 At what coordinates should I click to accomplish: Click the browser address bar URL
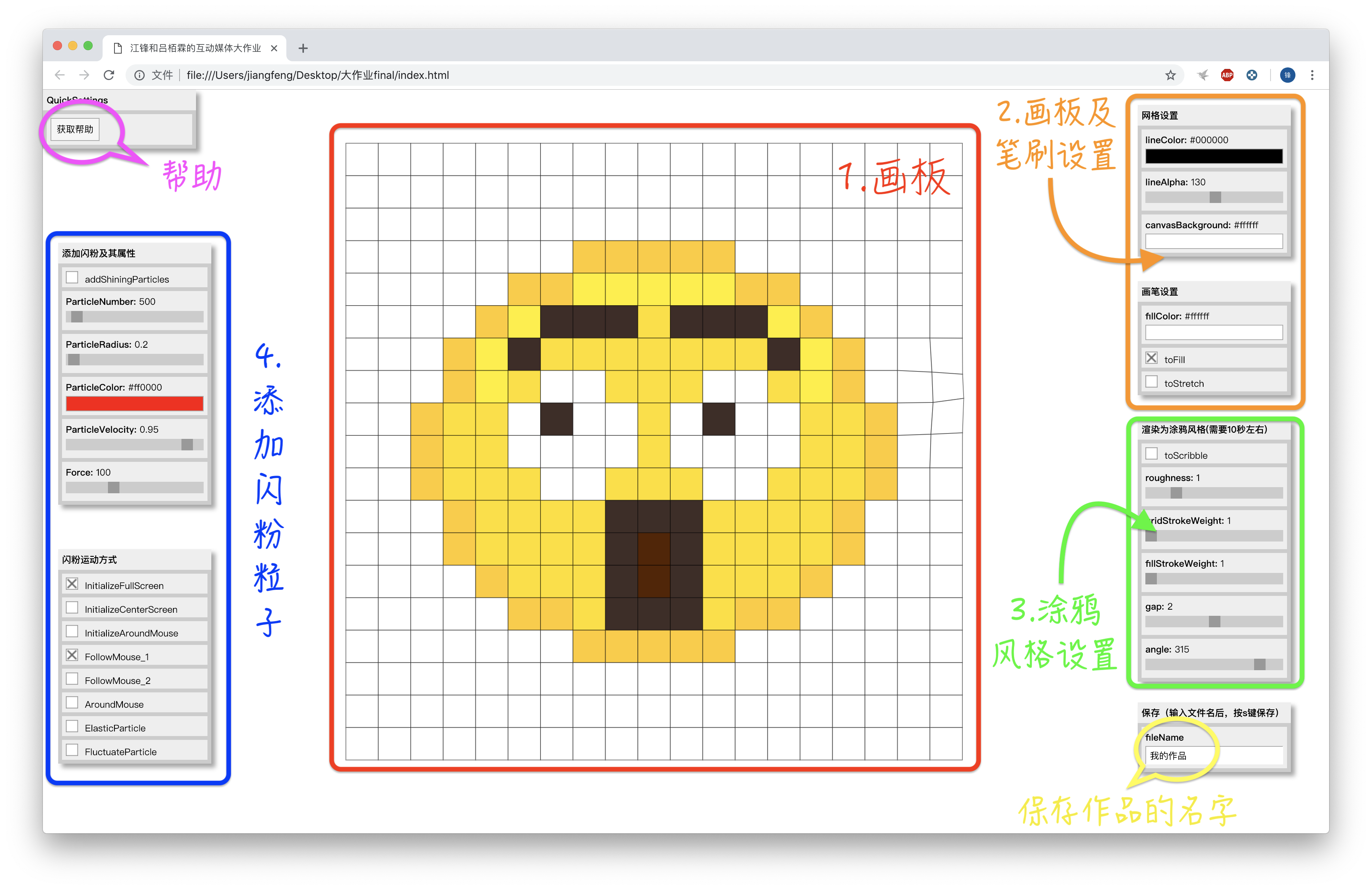318,75
